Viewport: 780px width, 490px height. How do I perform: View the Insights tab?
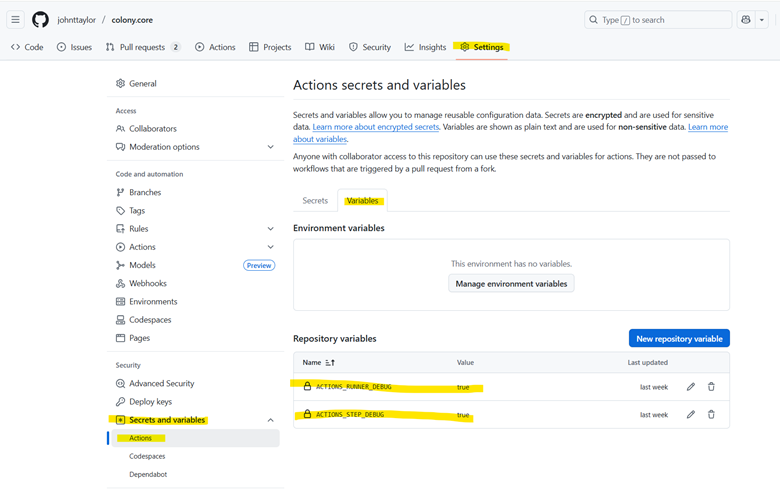pyautogui.click(x=425, y=47)
